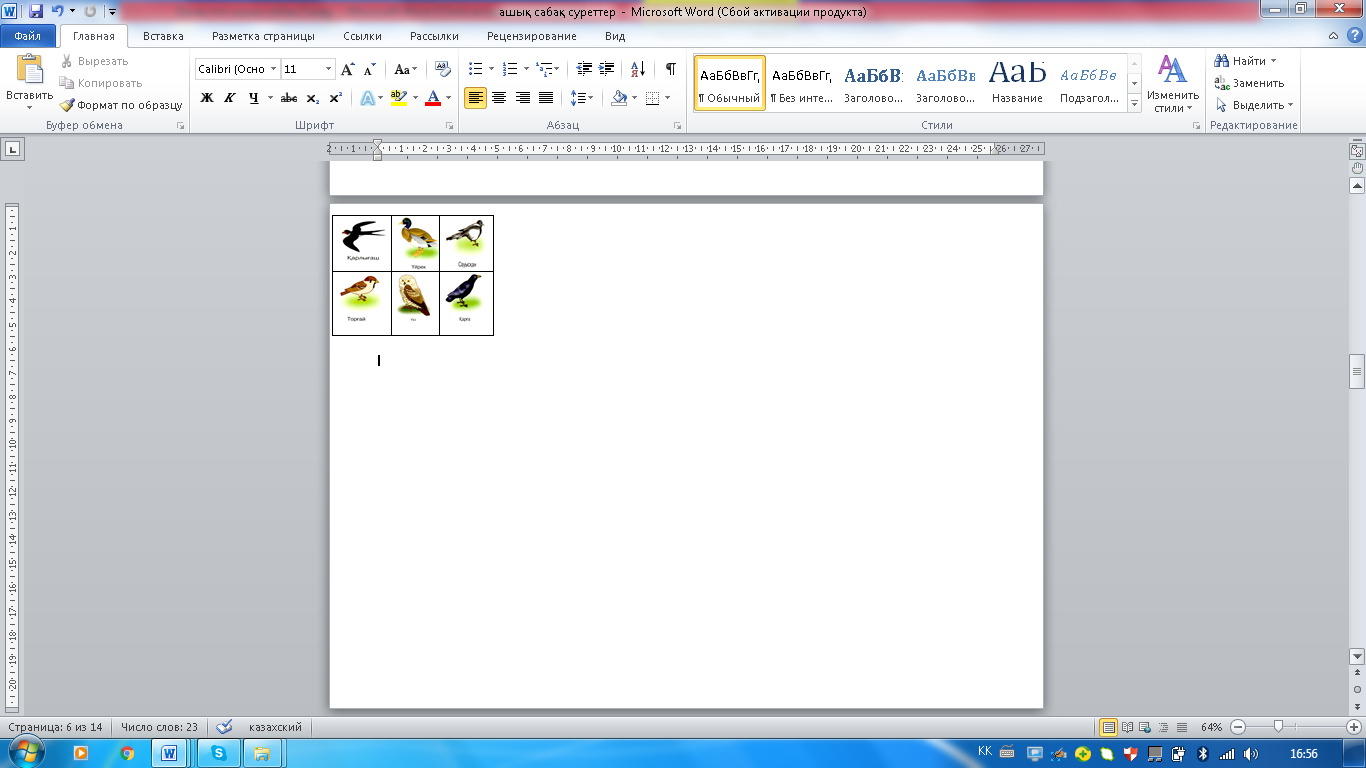Open the font size dropdown showing 11
1366x768 pixels.
(x=329, y=69)
